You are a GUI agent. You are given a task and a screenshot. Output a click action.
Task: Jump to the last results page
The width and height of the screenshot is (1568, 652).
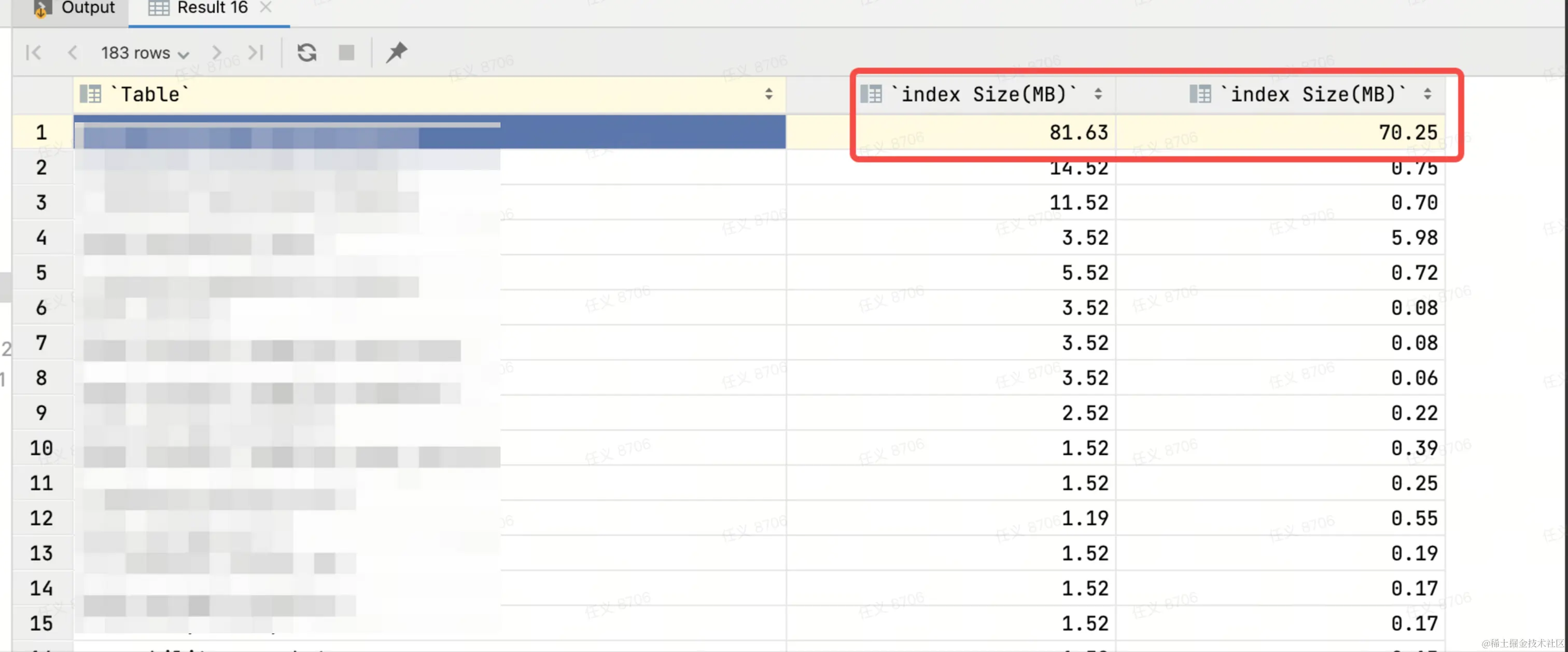pyautogui.click(x=256, y=53)
